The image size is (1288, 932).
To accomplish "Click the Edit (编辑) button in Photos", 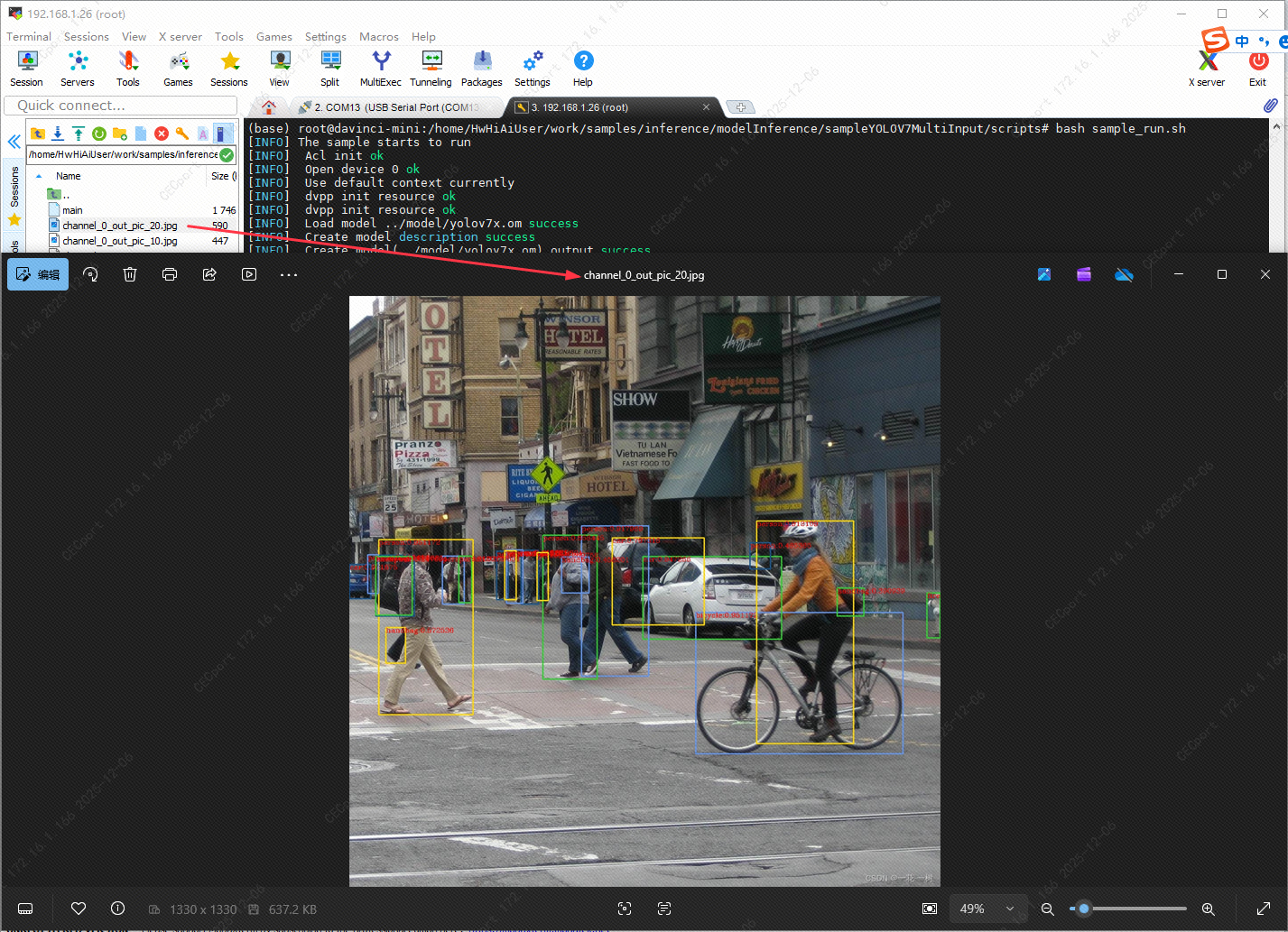I will (x=38, y=274).
